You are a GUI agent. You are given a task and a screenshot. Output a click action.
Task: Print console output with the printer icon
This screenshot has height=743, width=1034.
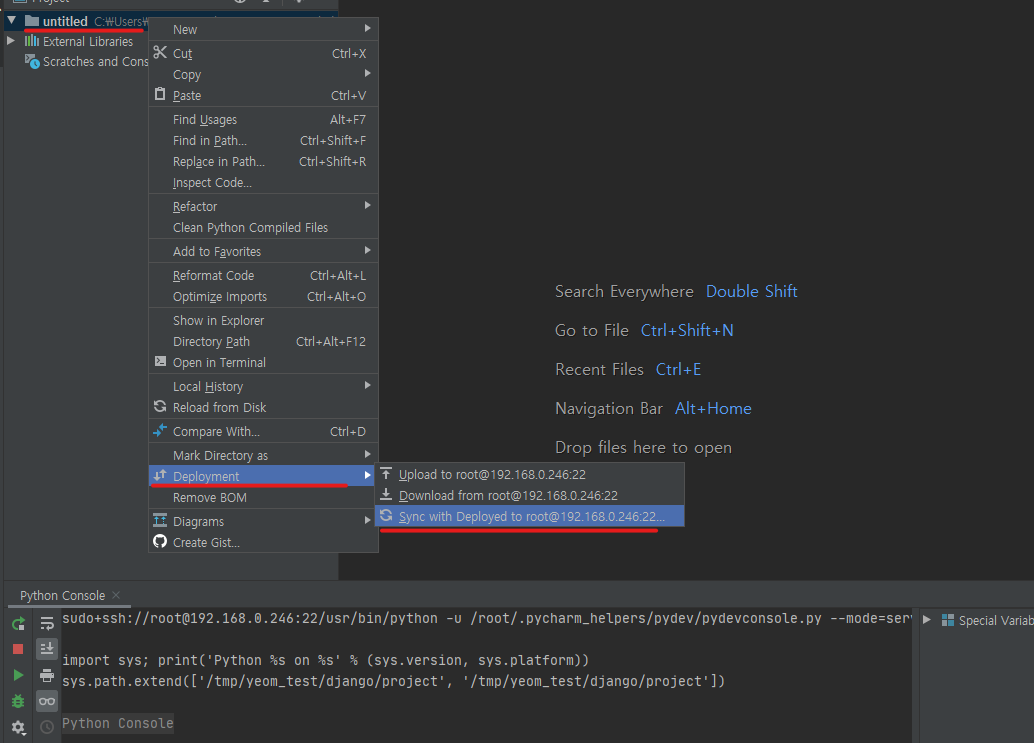point(46,675)
